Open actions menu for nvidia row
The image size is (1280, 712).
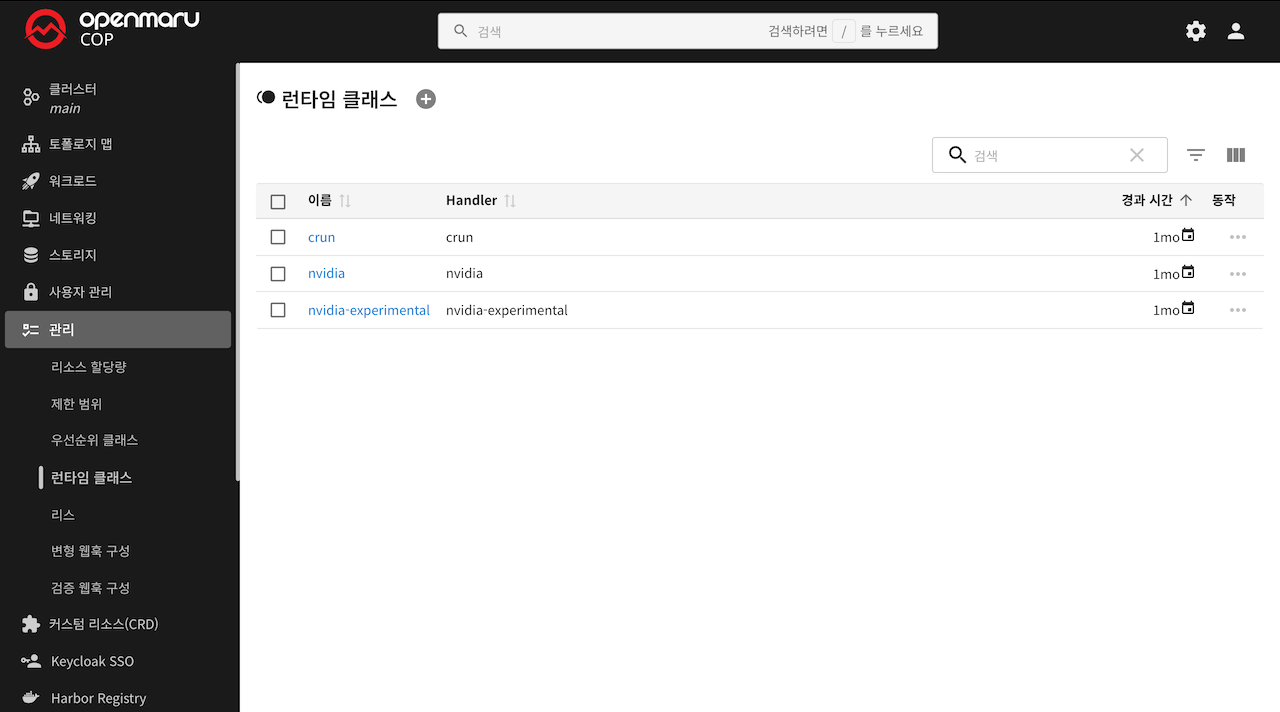pos(1238,274)
